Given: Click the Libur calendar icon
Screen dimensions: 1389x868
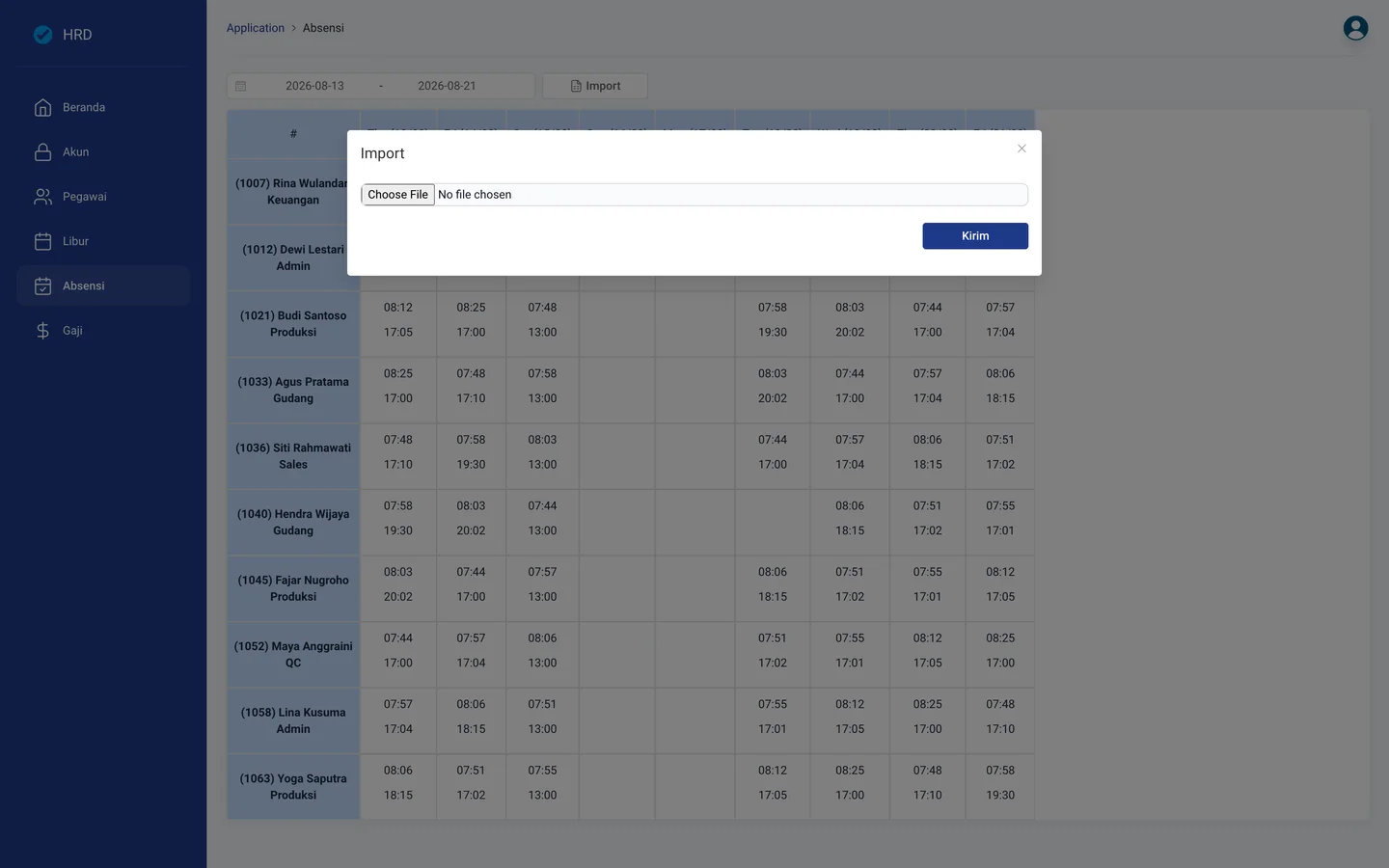Looking at the screenshot, I should point(42,241).
